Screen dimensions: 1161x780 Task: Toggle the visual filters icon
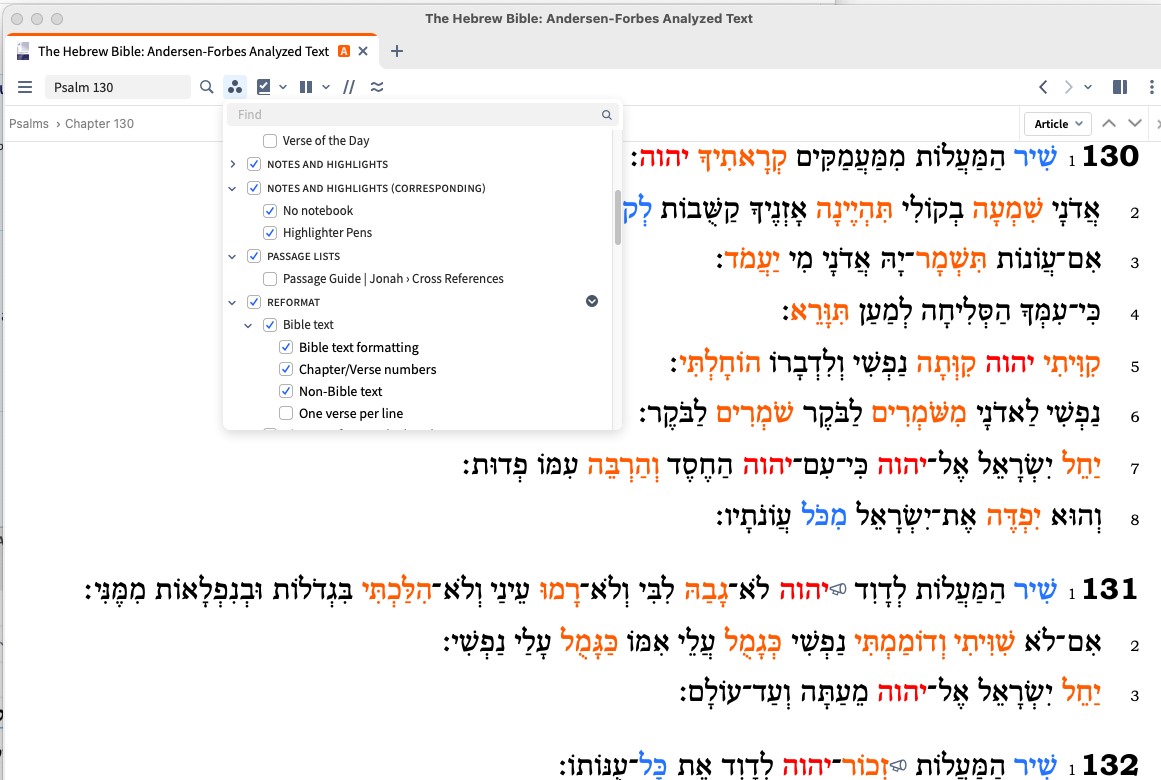click(235, 87)
